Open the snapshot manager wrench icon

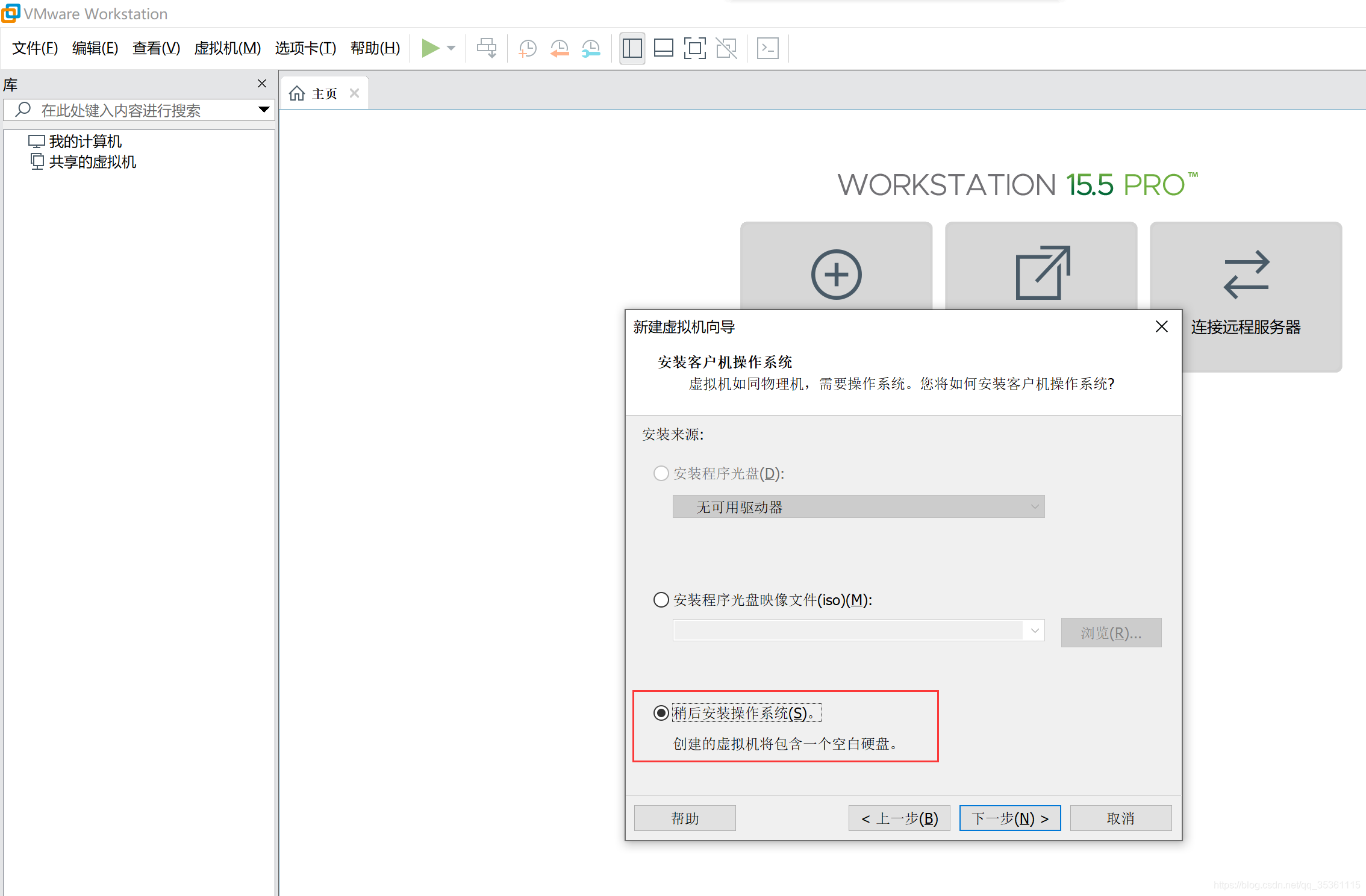pyautogui.click(x=591, y=48)
